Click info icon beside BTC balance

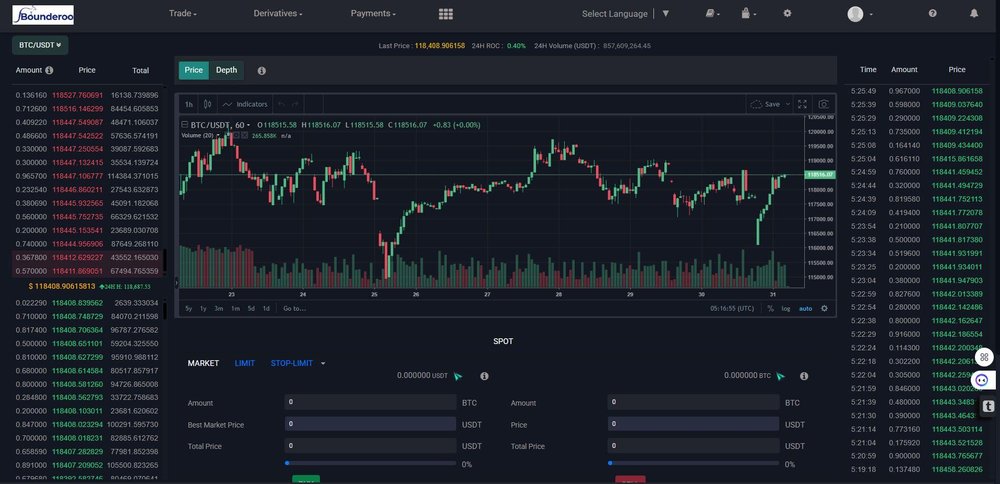[x=804, y=376]
